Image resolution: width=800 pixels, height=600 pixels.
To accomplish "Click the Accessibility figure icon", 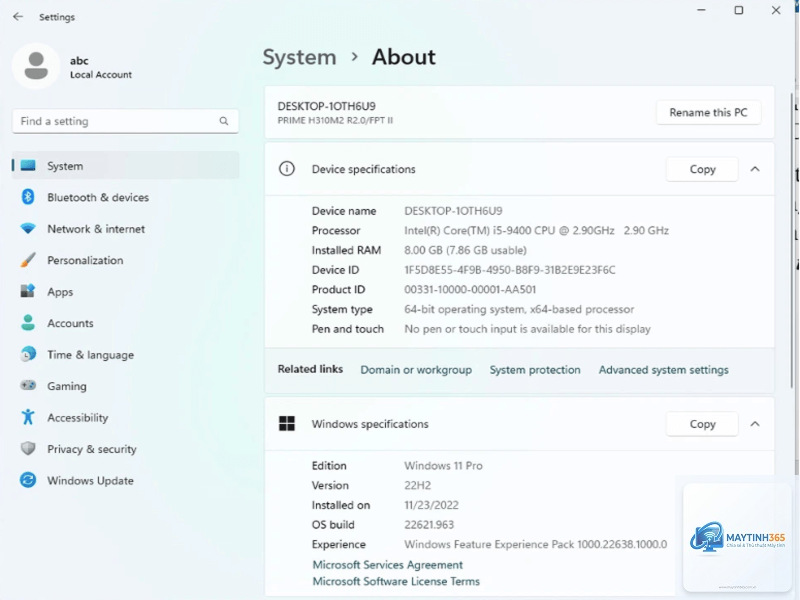I will [x=28, y=417].
